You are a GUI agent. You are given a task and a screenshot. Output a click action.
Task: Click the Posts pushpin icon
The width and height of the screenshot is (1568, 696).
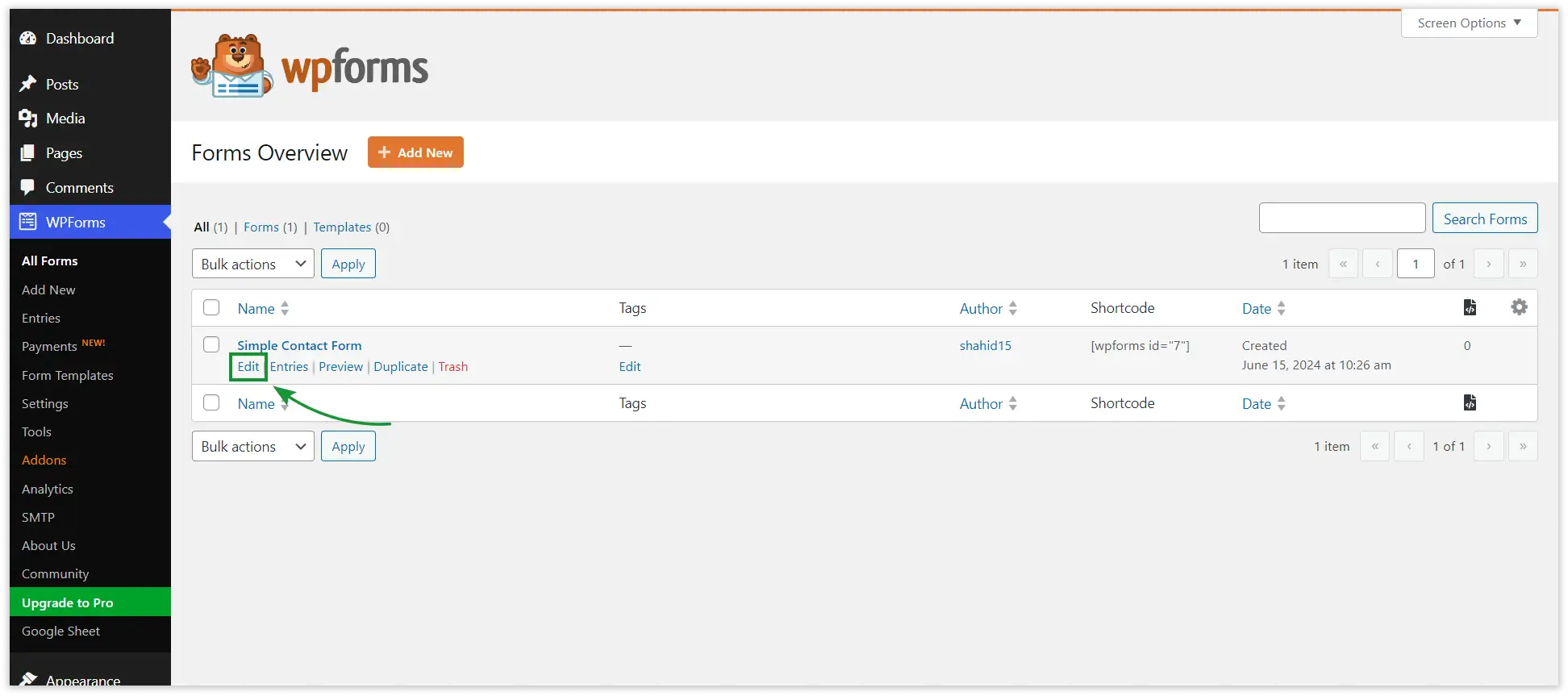click(28, 84)
